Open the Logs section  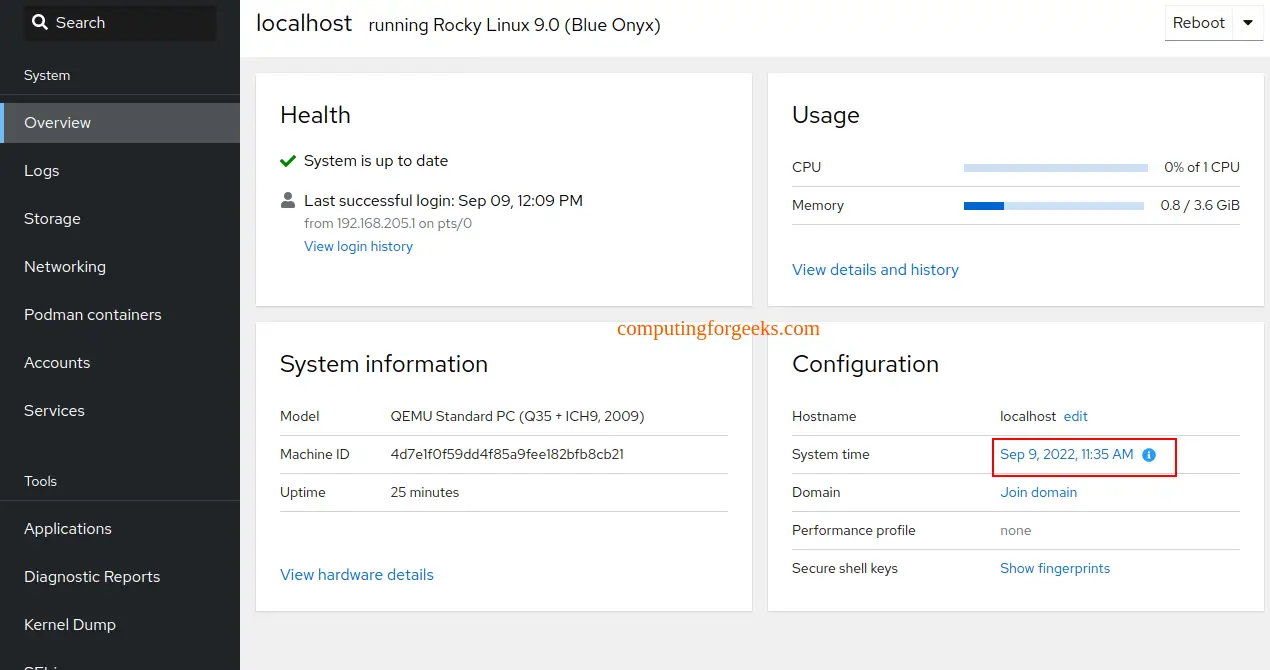point(41,170)
